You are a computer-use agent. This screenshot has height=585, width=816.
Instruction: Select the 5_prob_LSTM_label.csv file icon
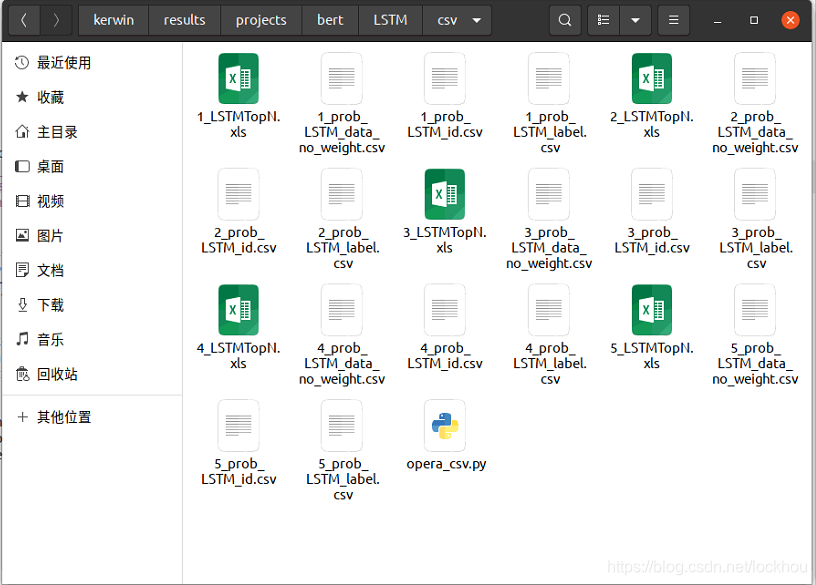click(341, 425)
